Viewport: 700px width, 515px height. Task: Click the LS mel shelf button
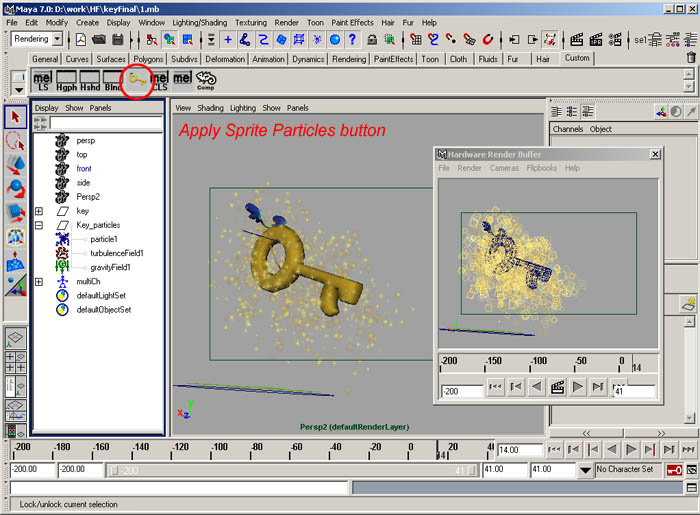[x=43, y=79]
